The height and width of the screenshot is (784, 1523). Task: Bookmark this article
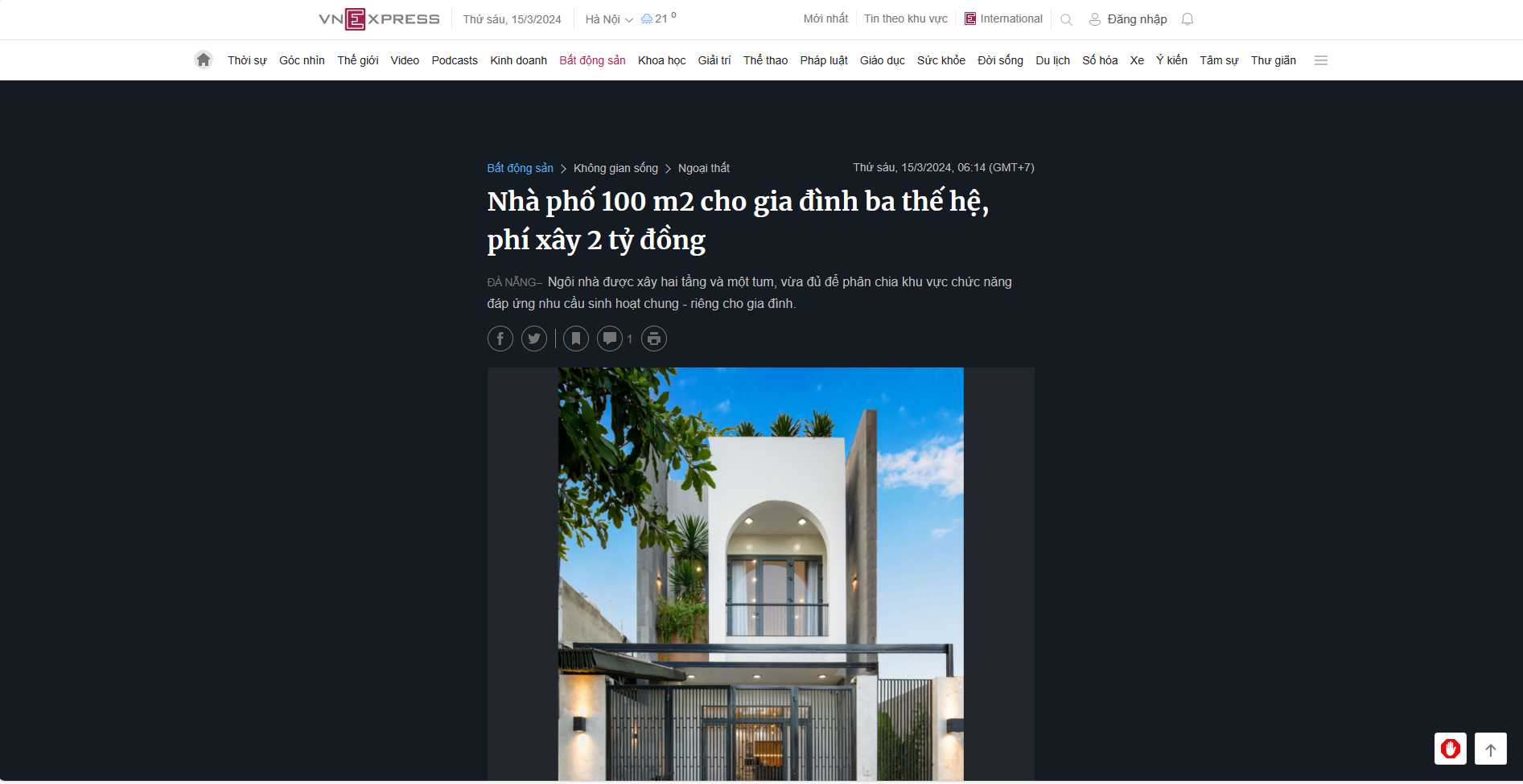point(576,339)
